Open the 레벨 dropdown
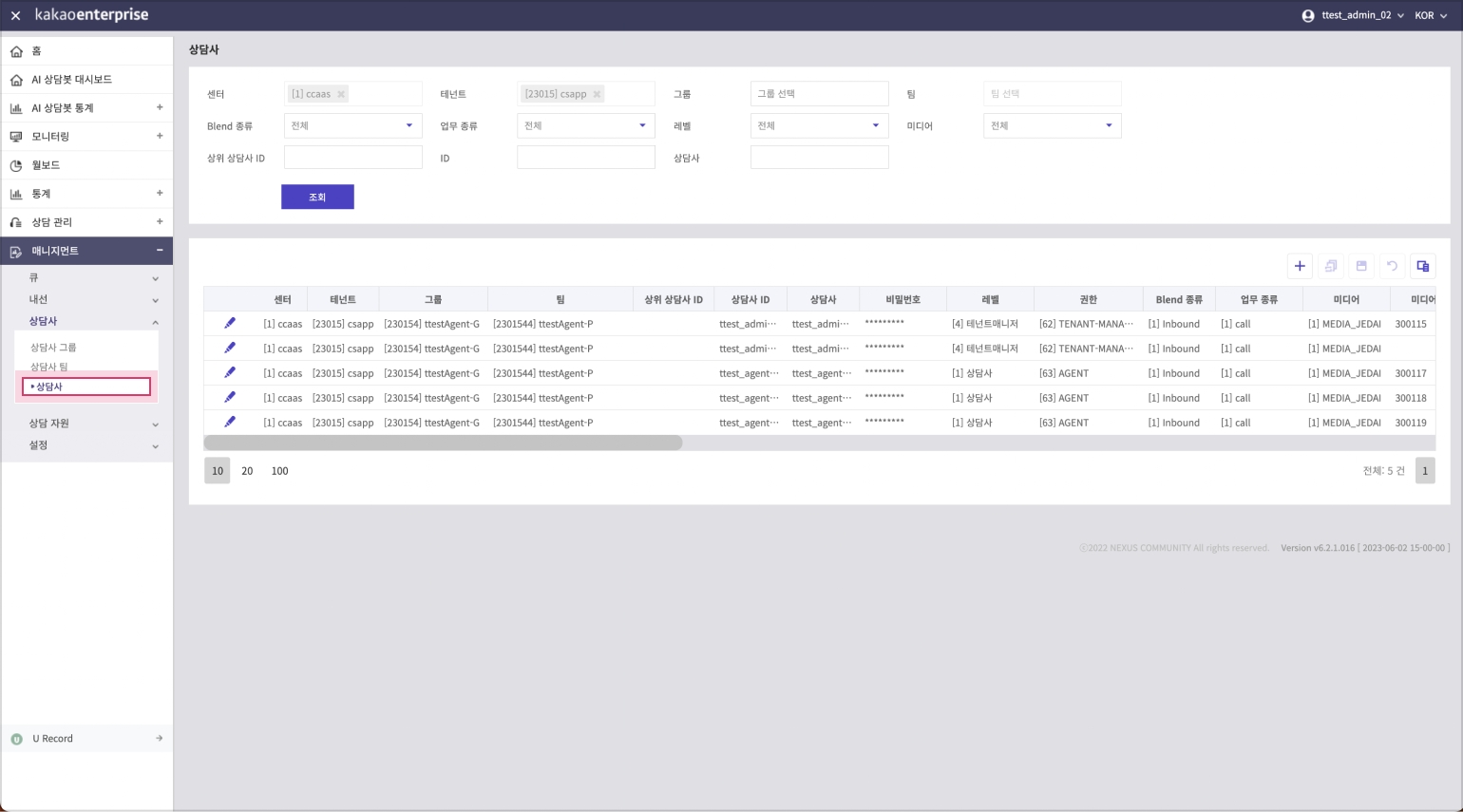This screenshot has width=1463, height=812. click(819, 125)
